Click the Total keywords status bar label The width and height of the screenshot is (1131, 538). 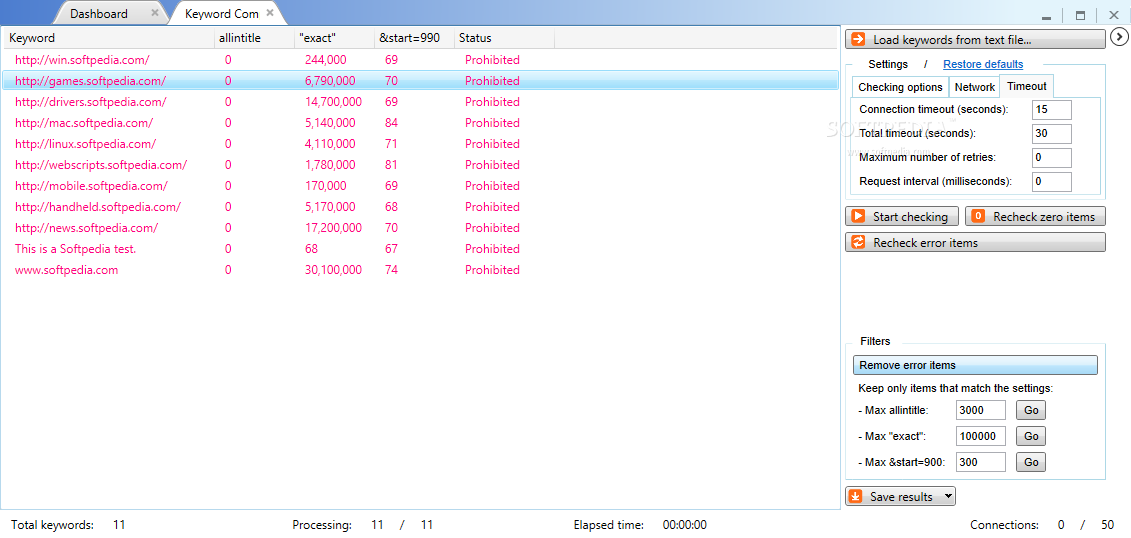click(x=53, y=525)
